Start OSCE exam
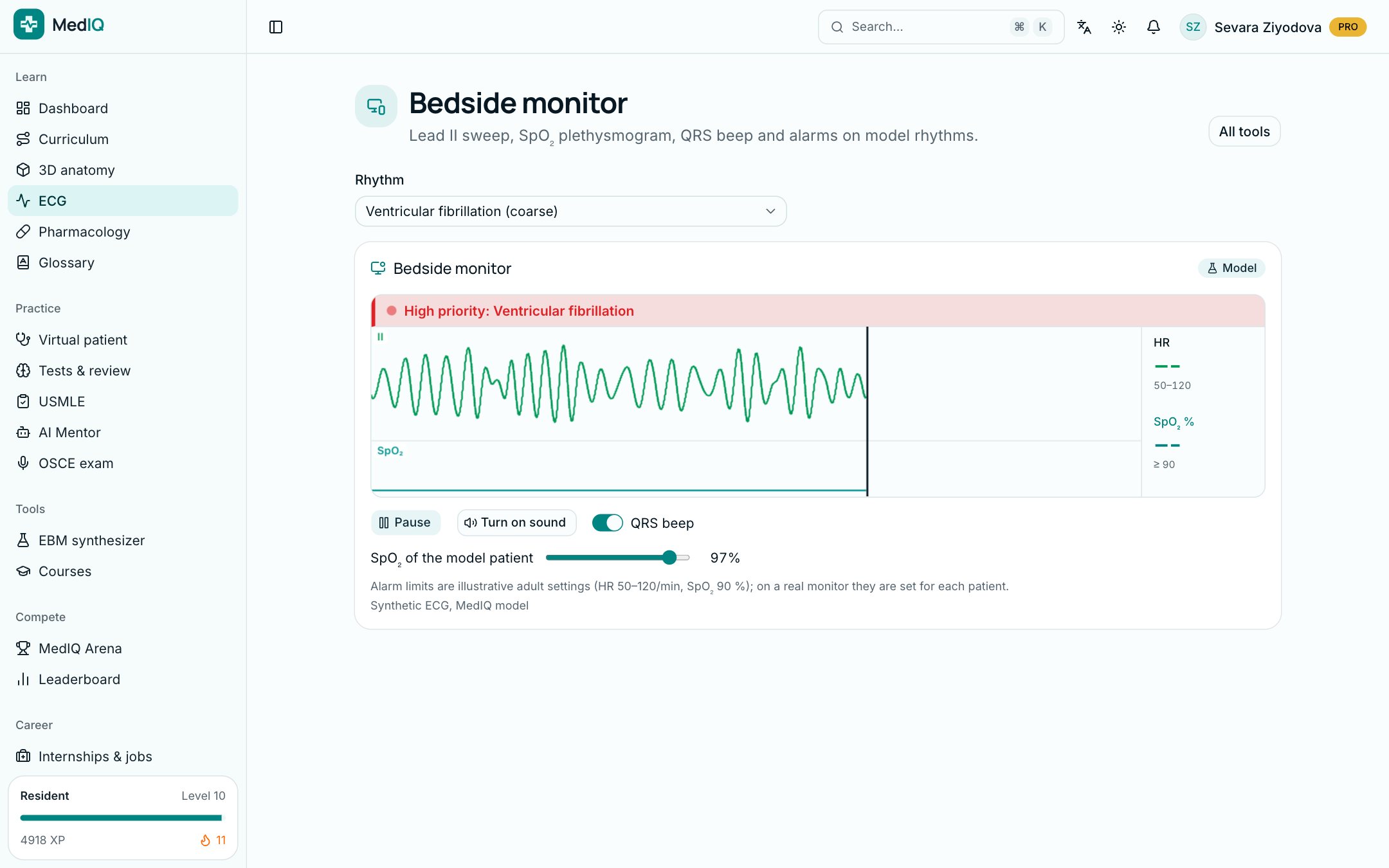The width and height of the screenshot is (1389, 868). (x=123, y=463)
